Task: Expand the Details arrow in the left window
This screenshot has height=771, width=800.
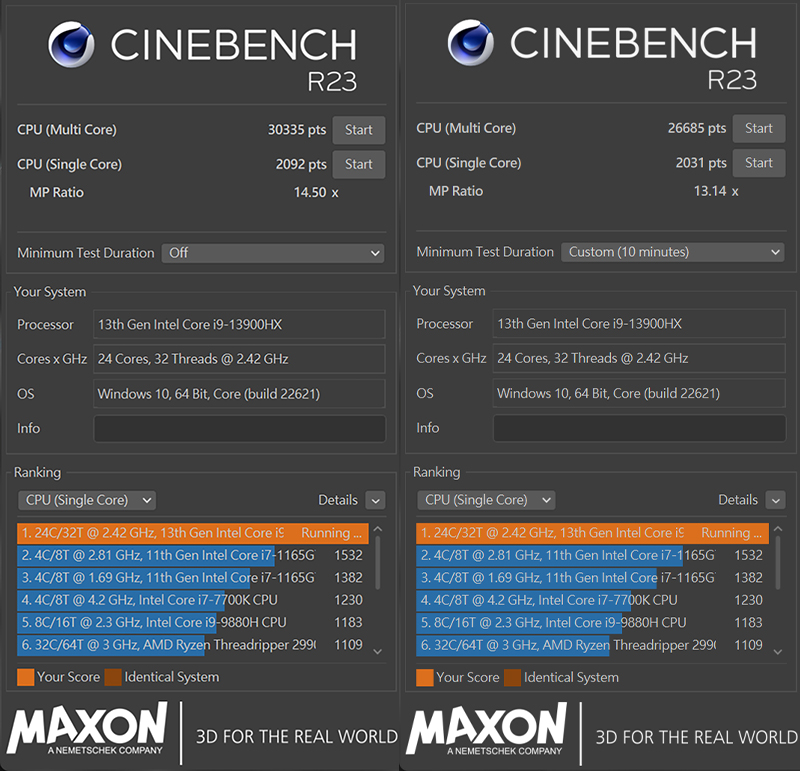Action: click(x=376, y=501)
